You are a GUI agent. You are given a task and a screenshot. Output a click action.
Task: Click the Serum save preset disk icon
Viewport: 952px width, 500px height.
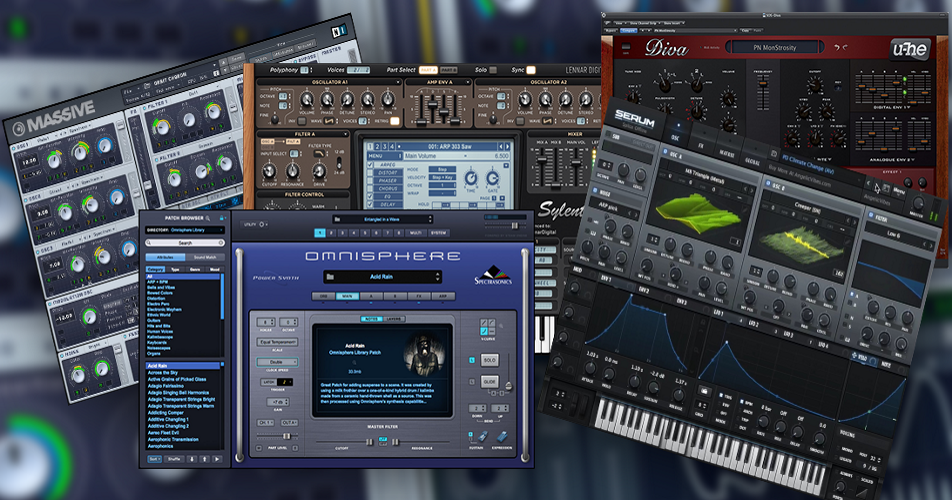[x=774, y=154]
